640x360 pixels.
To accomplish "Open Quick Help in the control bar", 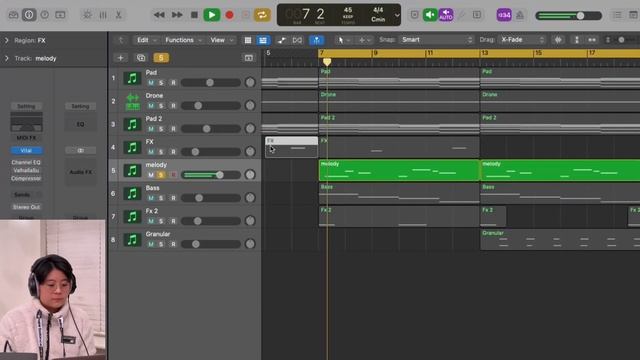I will pyautogui.click(x=44, y=15).
